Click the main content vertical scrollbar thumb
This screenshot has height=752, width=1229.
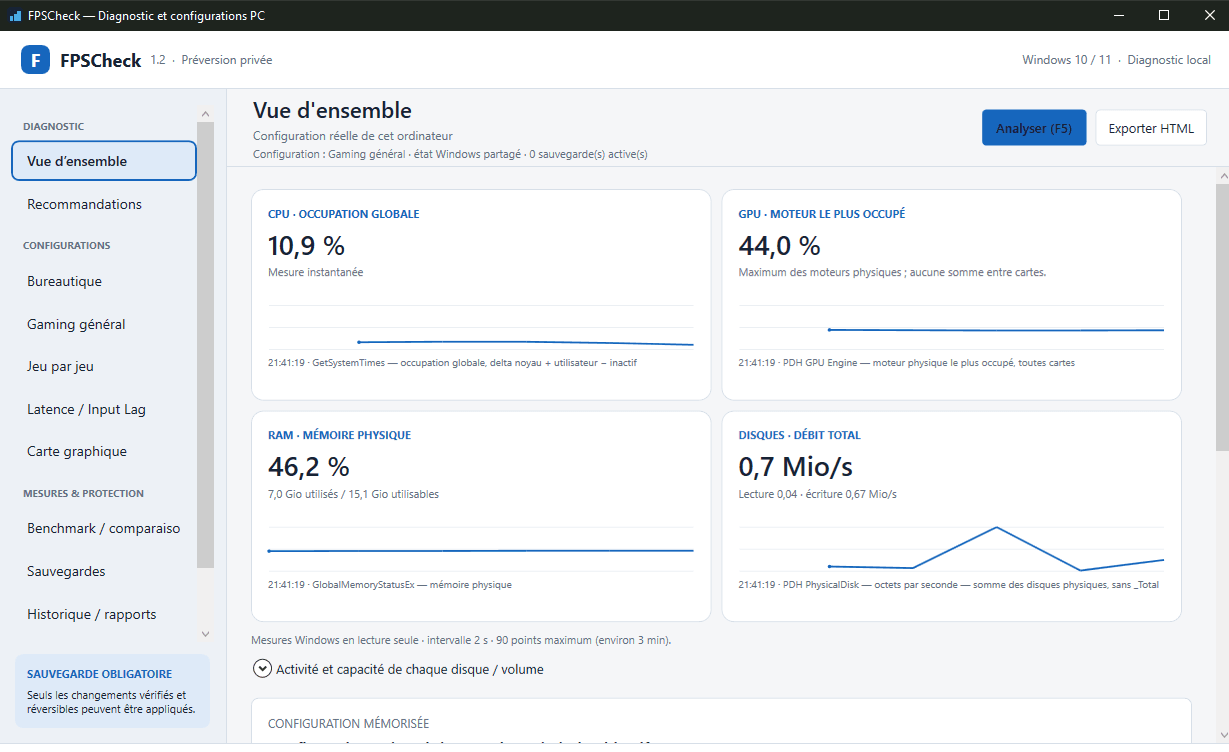(x=1222, y=316)
